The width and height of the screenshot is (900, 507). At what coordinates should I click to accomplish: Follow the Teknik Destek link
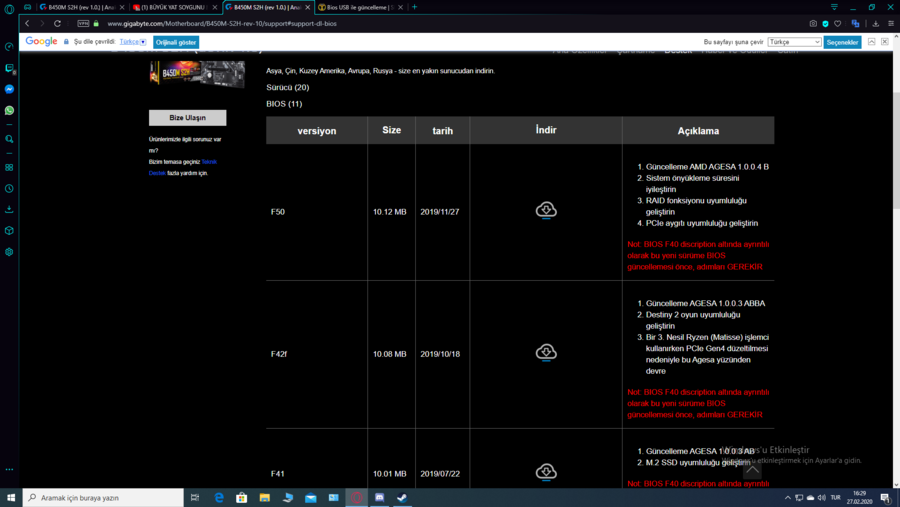(183, 167)
